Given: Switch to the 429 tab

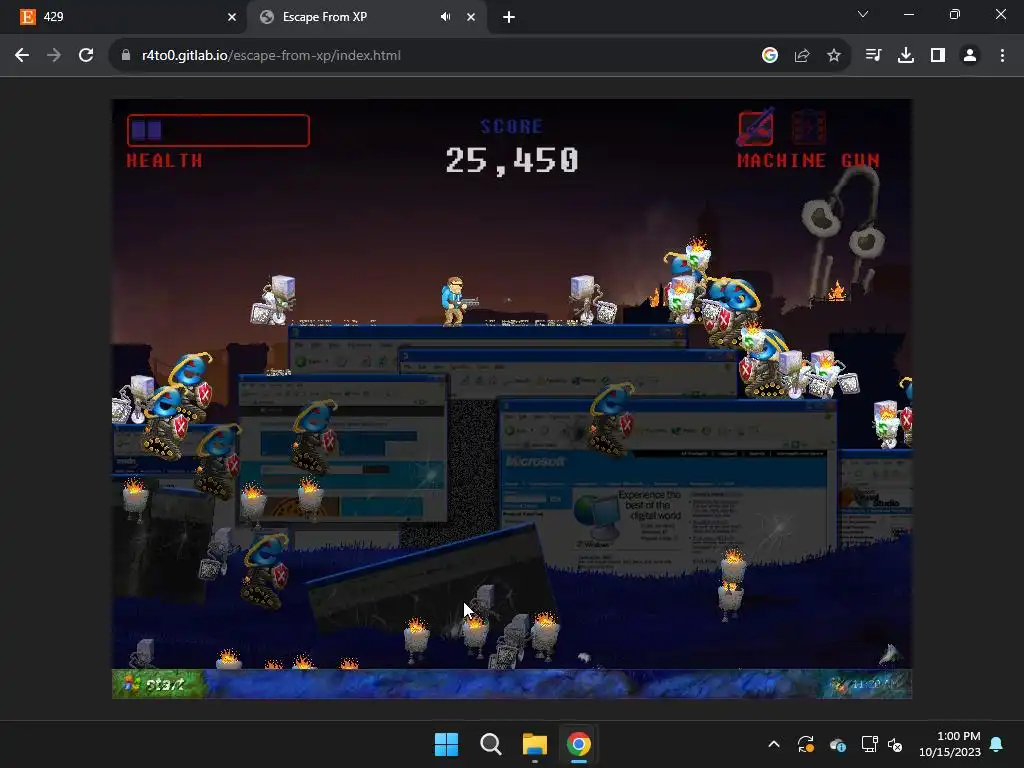Looking at the screenshot, I should tap(124, 17).
